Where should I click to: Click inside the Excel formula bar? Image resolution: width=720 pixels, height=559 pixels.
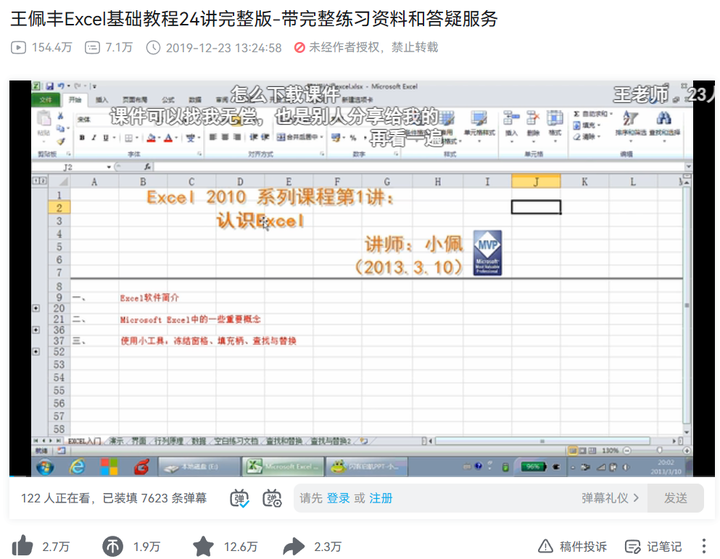tap(418, 167)
